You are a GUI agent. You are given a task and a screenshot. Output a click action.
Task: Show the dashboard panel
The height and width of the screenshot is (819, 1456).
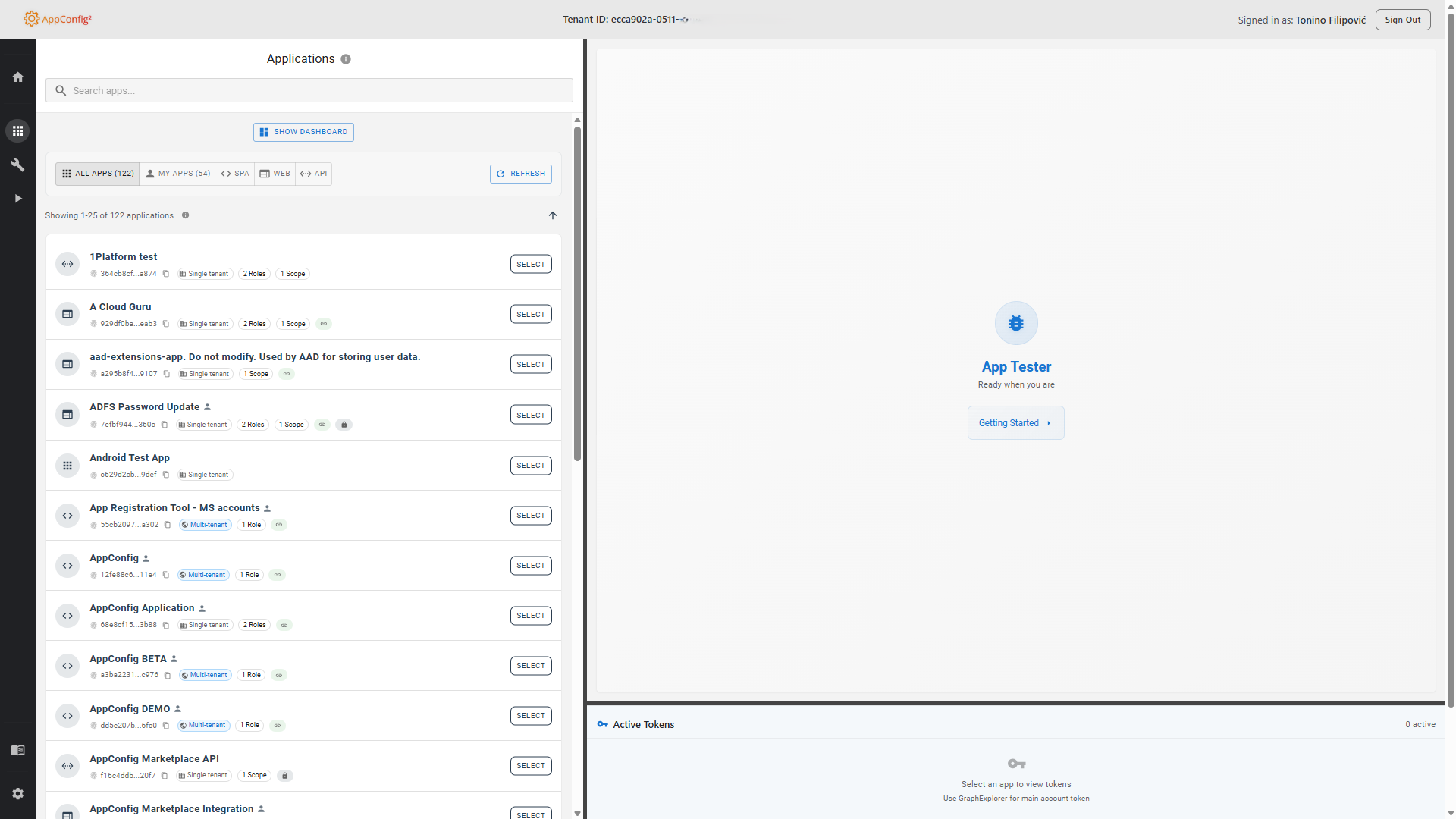click(303, 132)
